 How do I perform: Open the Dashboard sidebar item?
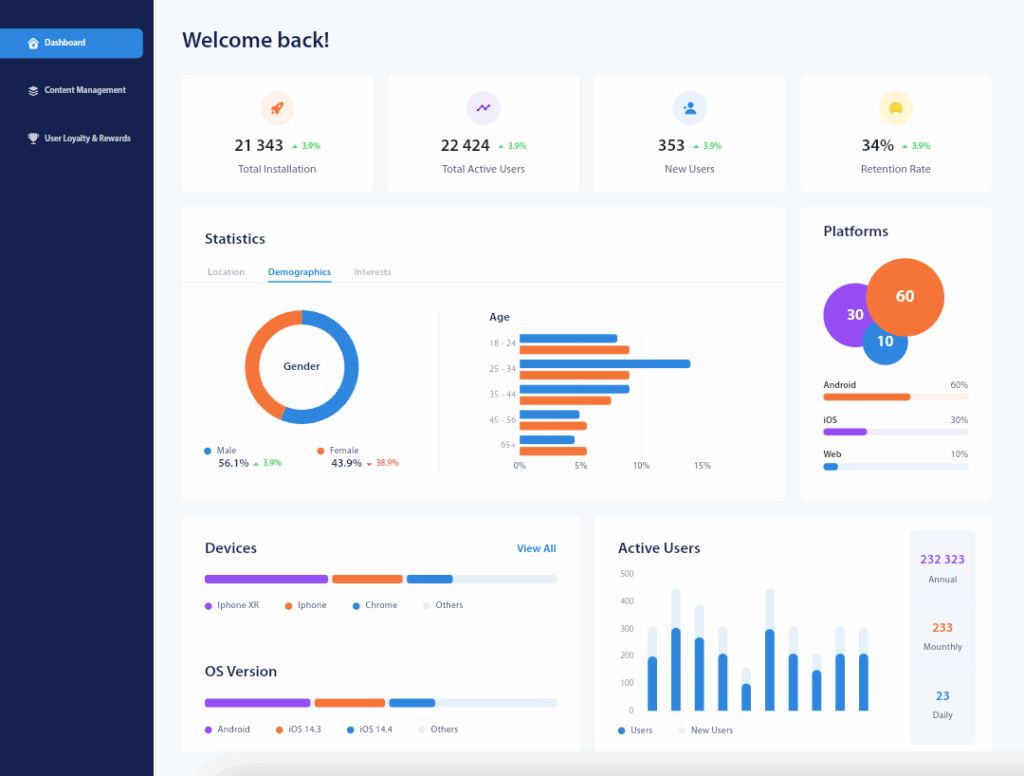click(71, 43)
